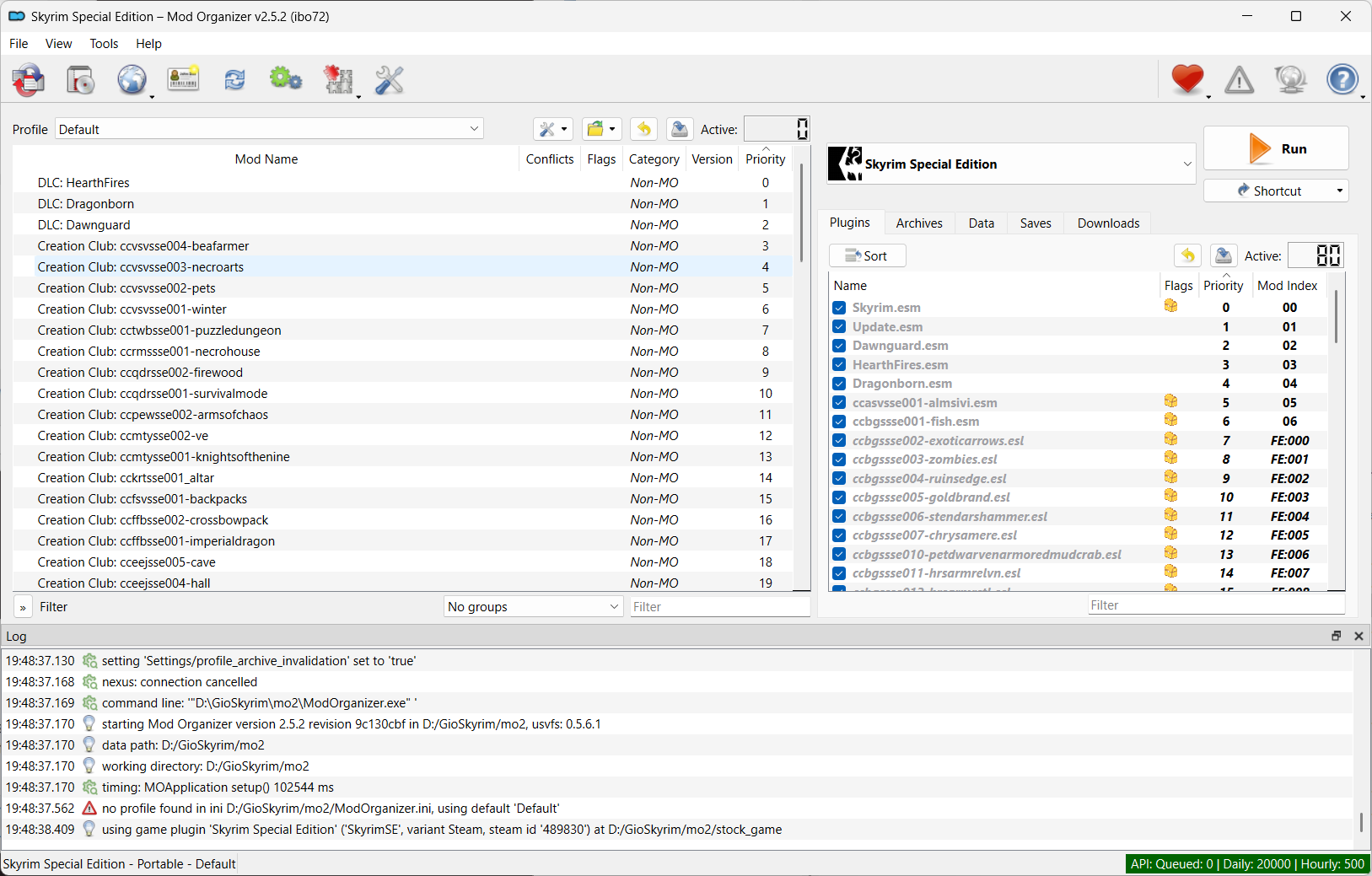The height and width of the screenshot is (876, 1372).
Task: Type in the plugins Filter field
Action: tap(1214, 605)
